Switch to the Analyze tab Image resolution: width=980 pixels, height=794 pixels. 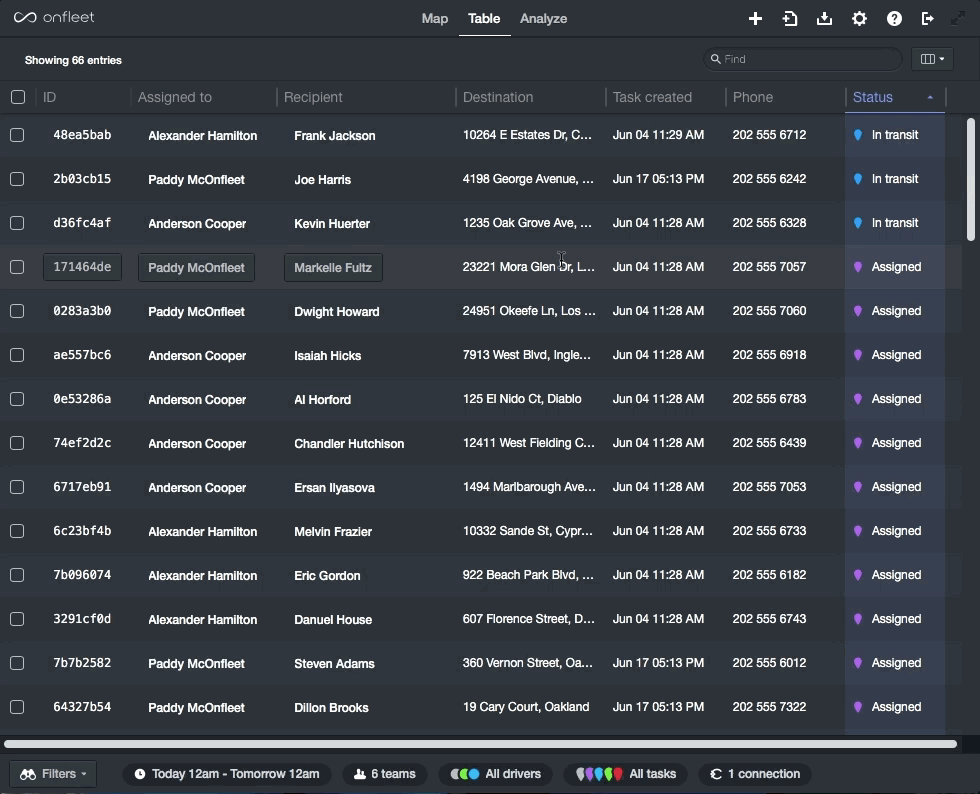click(x=543, y=19)
